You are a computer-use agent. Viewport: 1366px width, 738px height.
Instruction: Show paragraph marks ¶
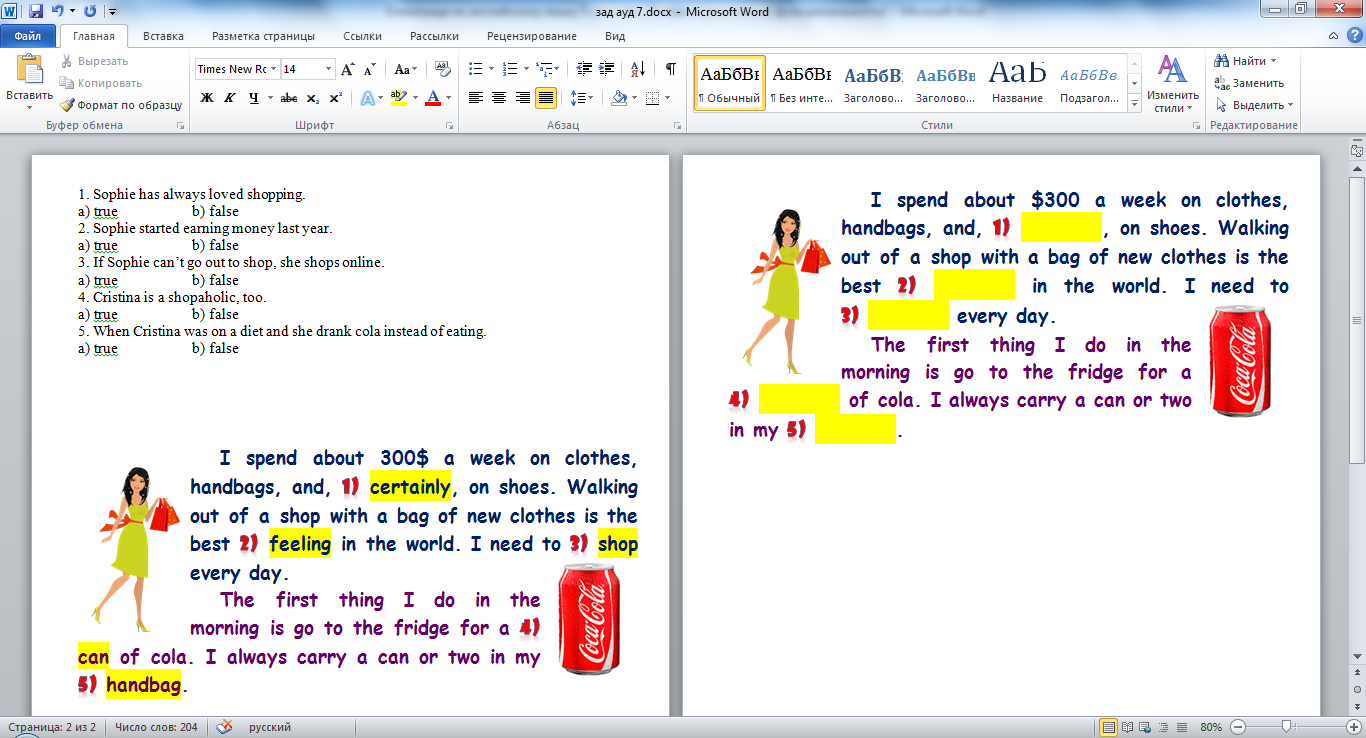(x=671, y=69)
